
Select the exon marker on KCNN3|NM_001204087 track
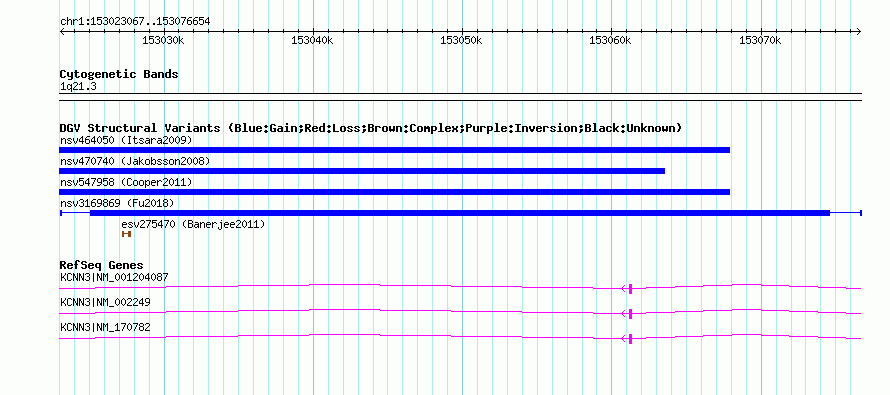click(x=630, y=288)
